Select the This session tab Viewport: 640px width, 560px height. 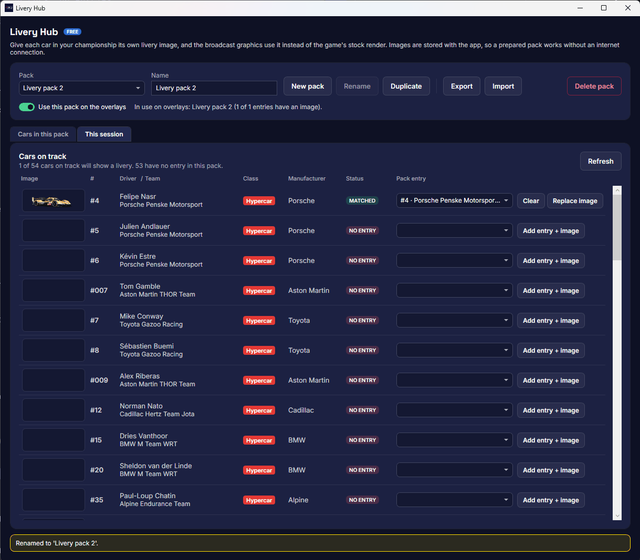[x=104, y=134]
